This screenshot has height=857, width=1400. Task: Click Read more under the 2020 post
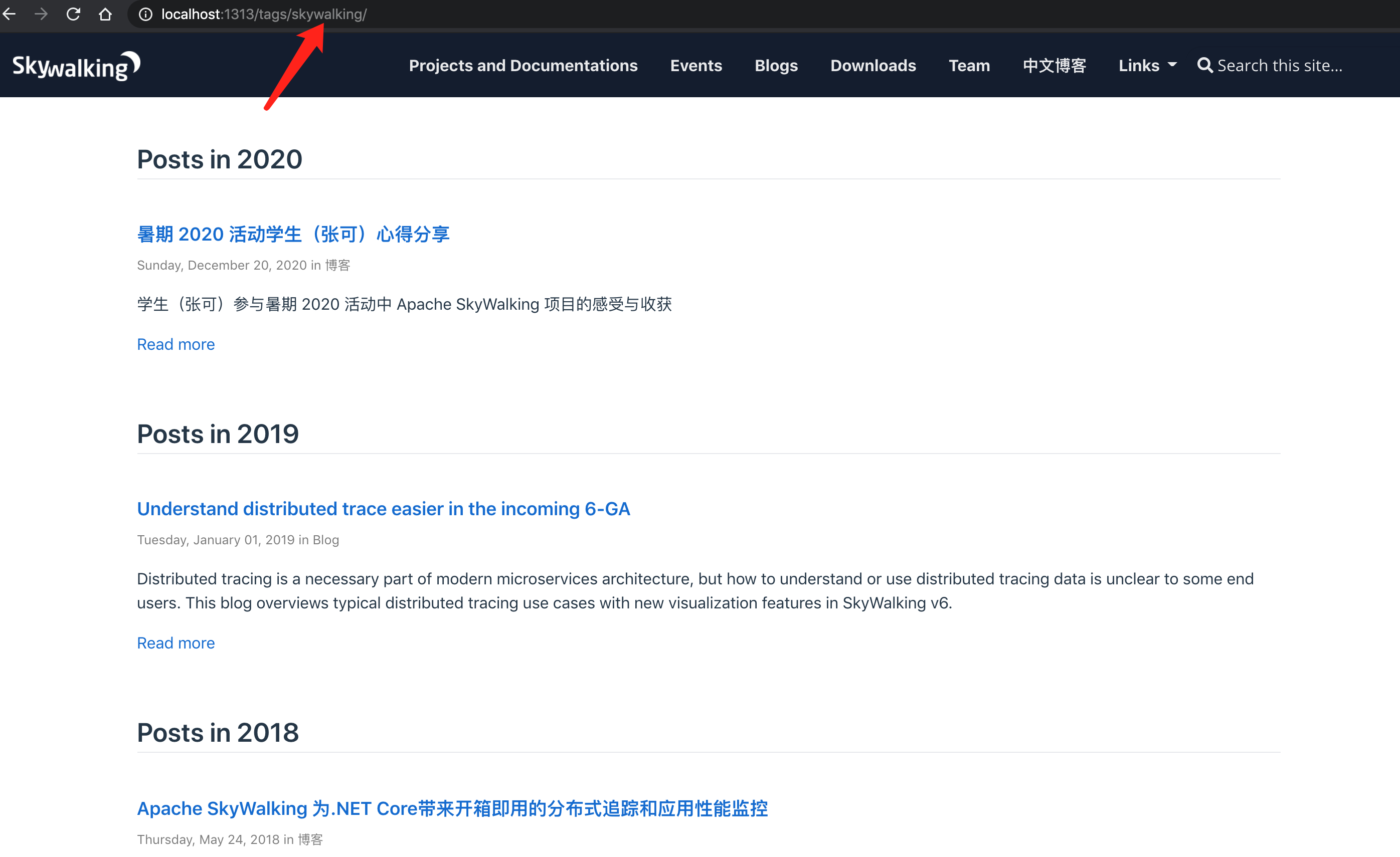click(x=176, y=344)
